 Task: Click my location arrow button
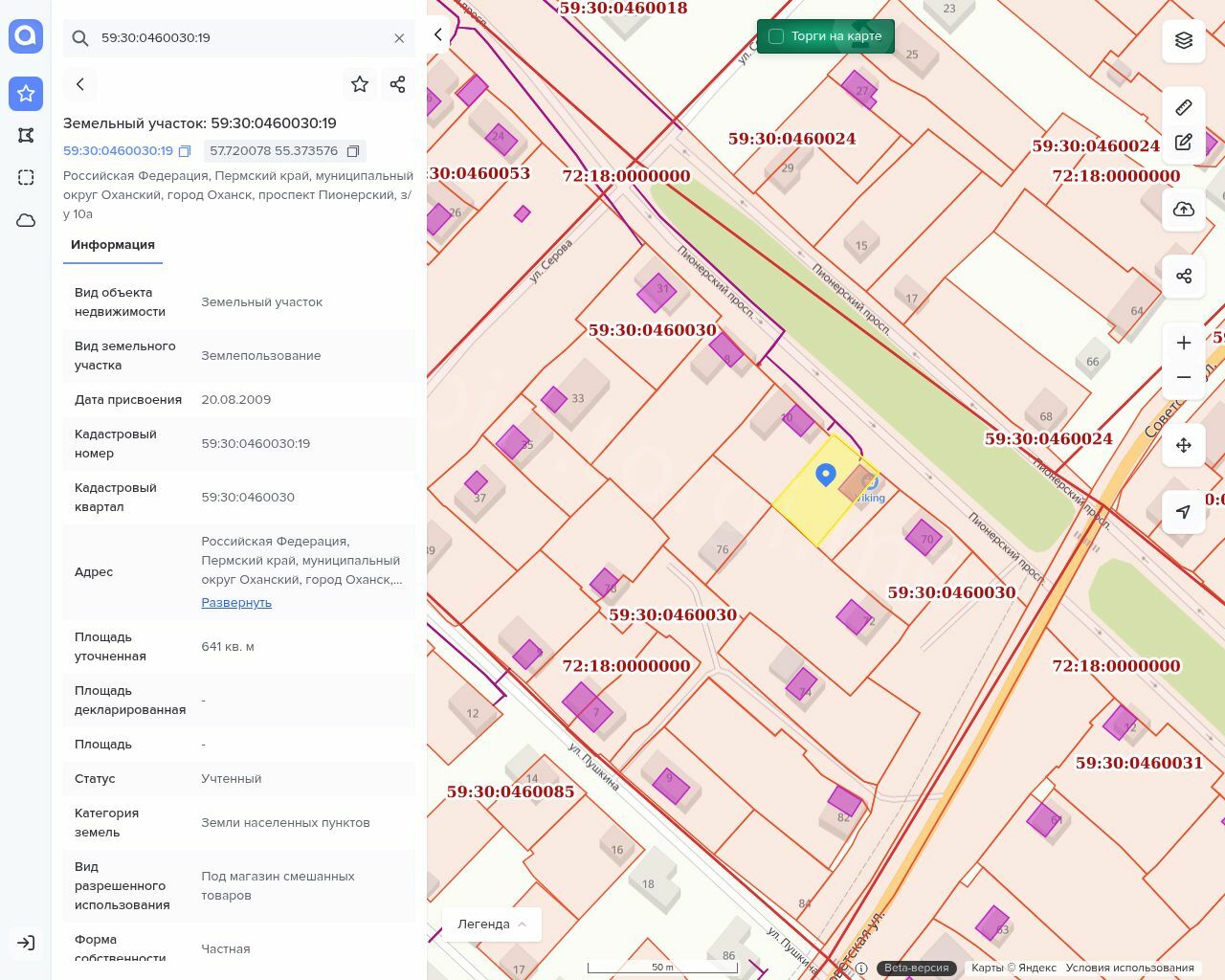tap(1184, 512)
